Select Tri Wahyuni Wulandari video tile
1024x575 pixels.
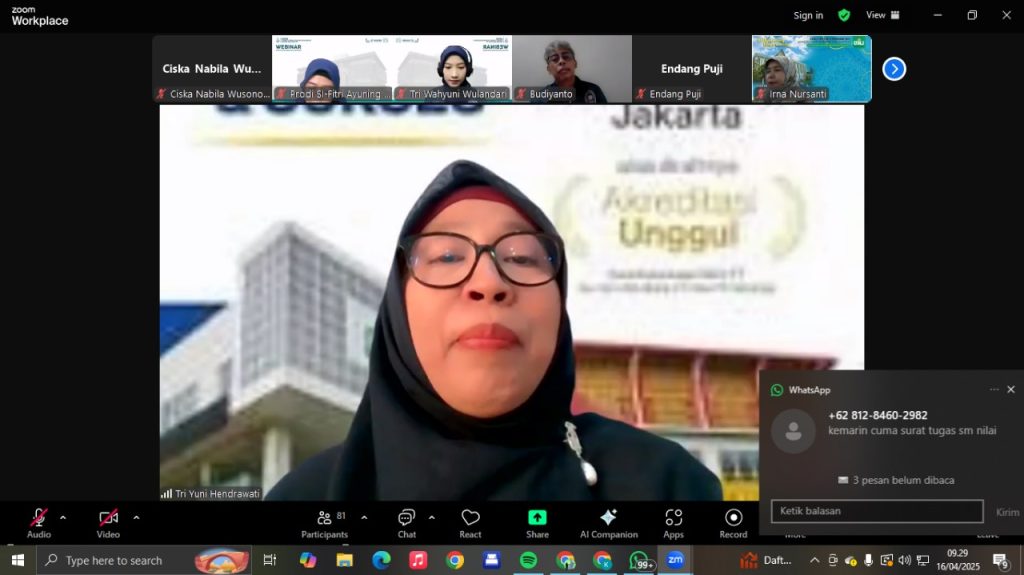click(452, 69)
